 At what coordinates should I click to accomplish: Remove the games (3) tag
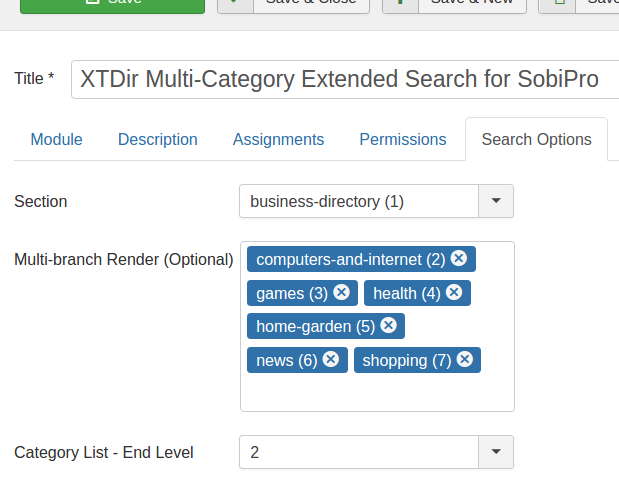click(x=341, y=293)
